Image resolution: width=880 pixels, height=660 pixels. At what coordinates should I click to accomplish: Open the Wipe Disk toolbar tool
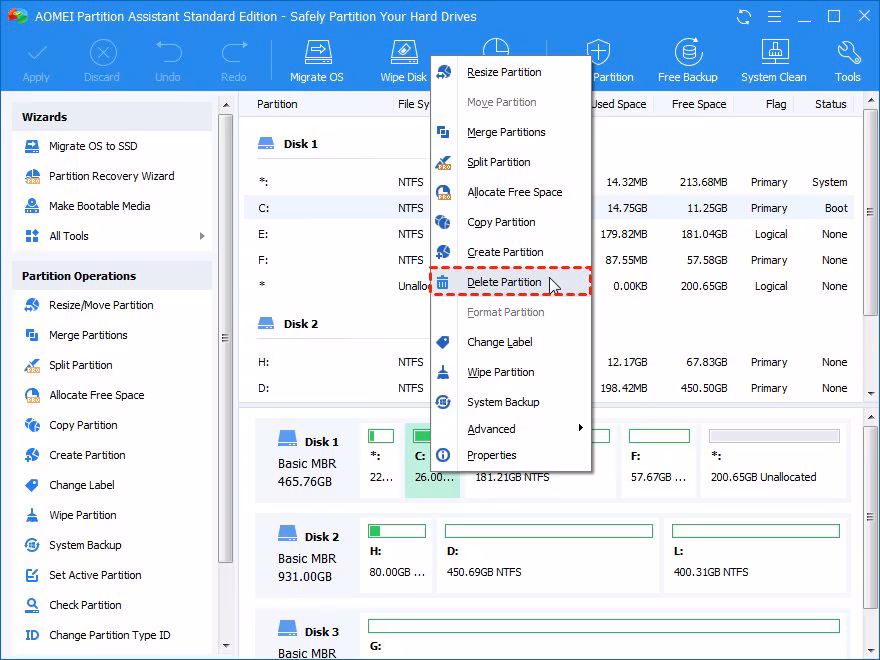[x=404, y=61]
